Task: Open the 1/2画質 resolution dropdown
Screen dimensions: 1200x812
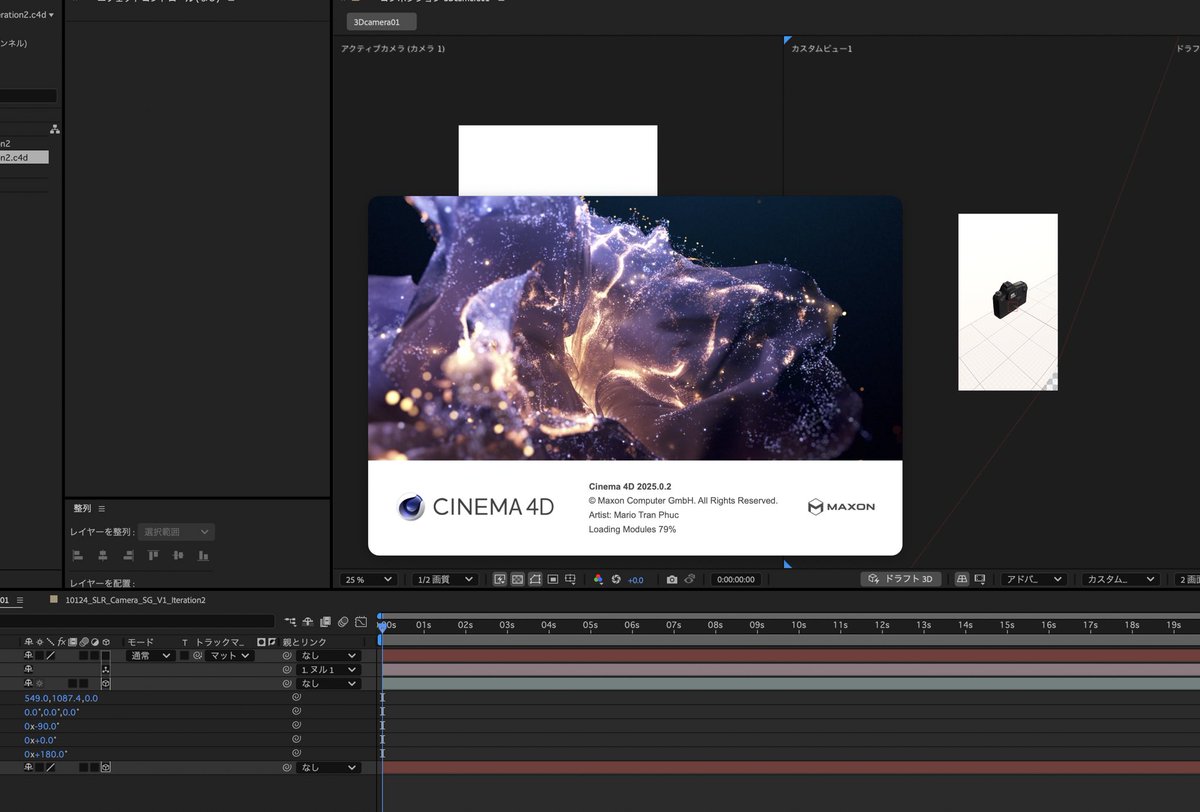Action: pos(444,579)
